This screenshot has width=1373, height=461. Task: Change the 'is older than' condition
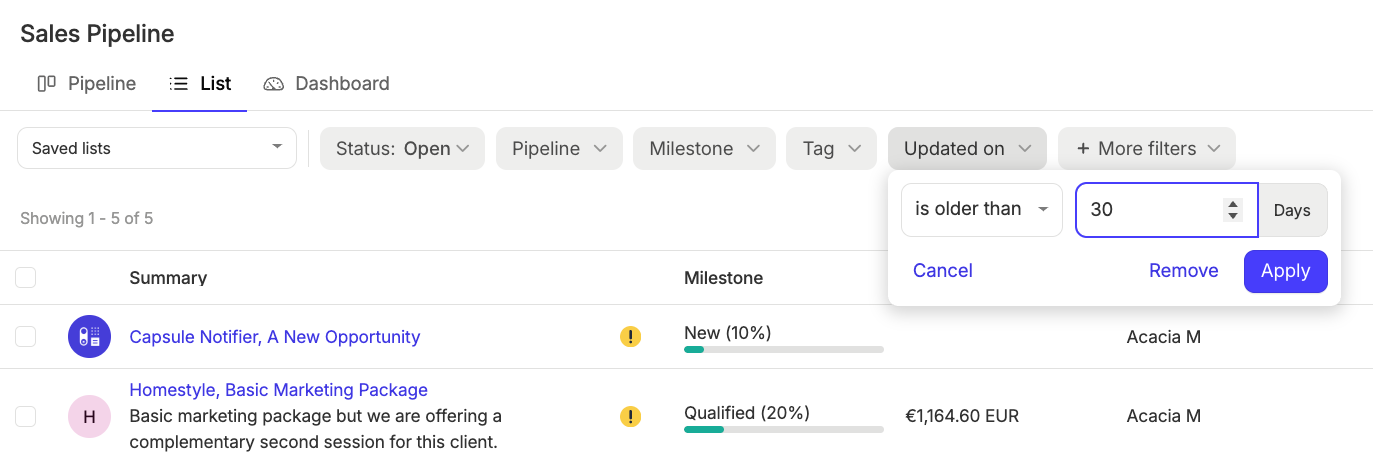[981, 209]
